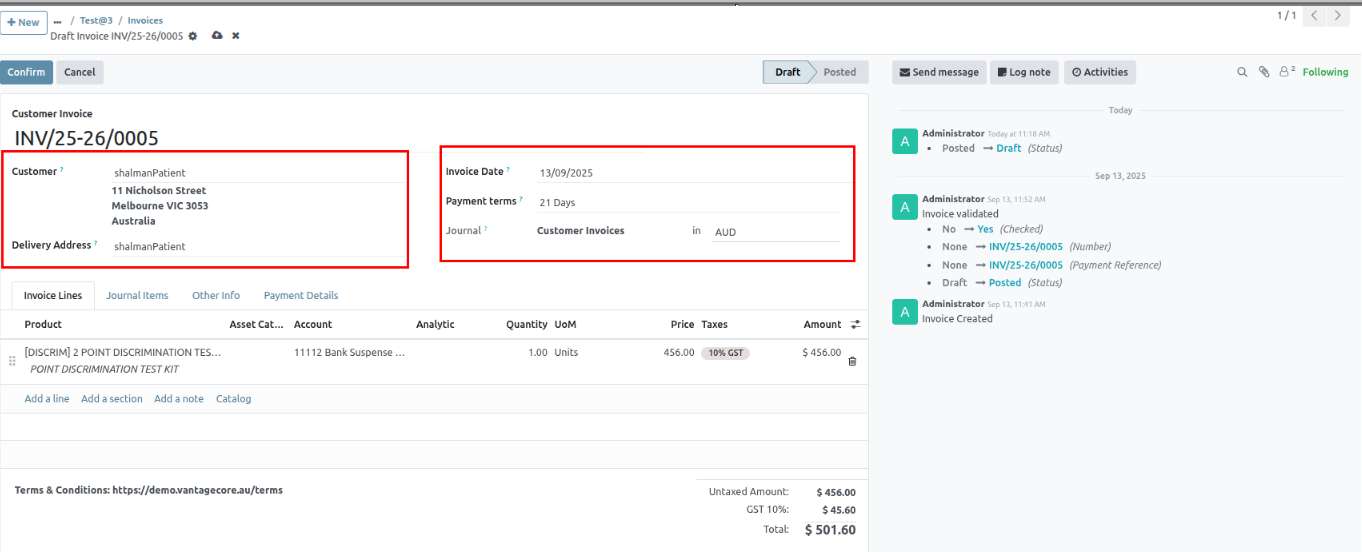Go to next record arrow
The height and width of the screenshot is (552, 1362).
coord(1338,16)
